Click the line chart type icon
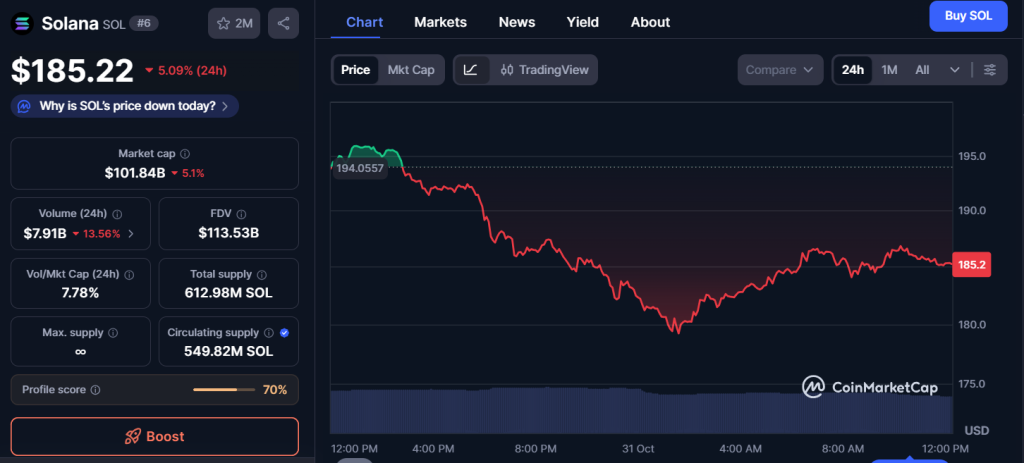The width and height of the screenshot is (1024, 463). pyautogui.click(x=471, y=70)
